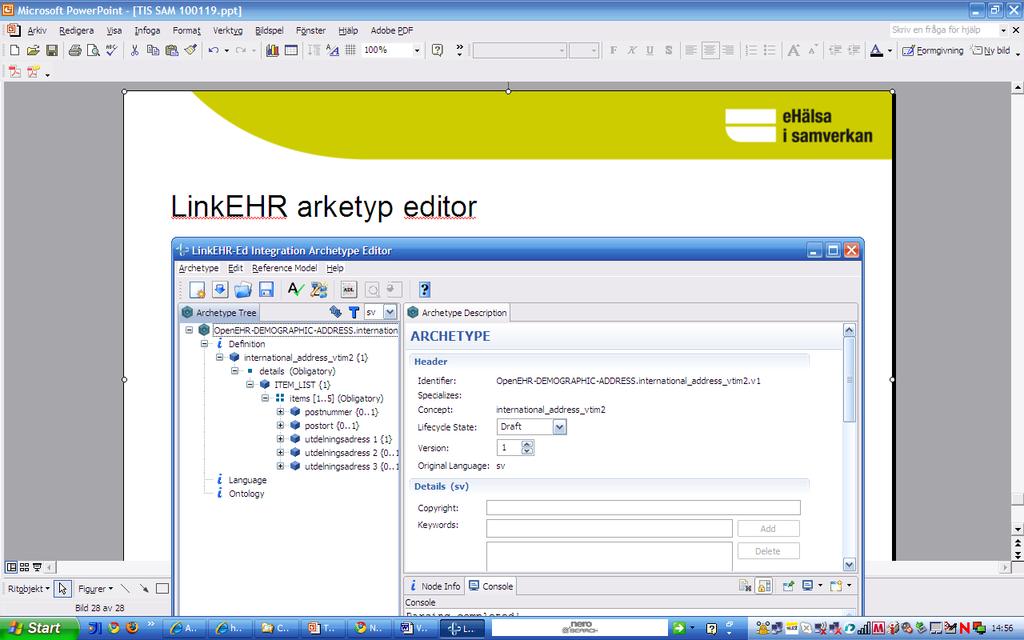
Task: Open Firefox from quick launch
Action: 132,628
